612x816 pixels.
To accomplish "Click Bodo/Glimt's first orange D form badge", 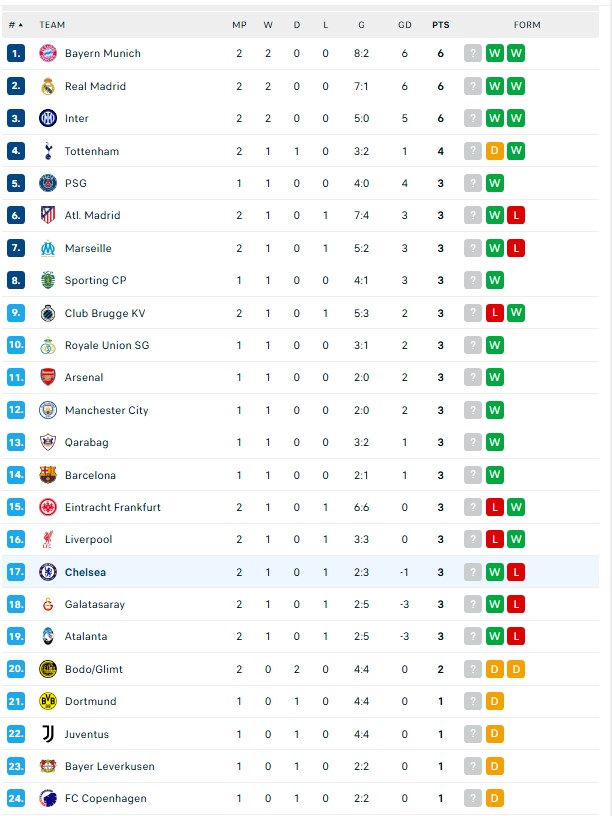I will tap(495, 669).
